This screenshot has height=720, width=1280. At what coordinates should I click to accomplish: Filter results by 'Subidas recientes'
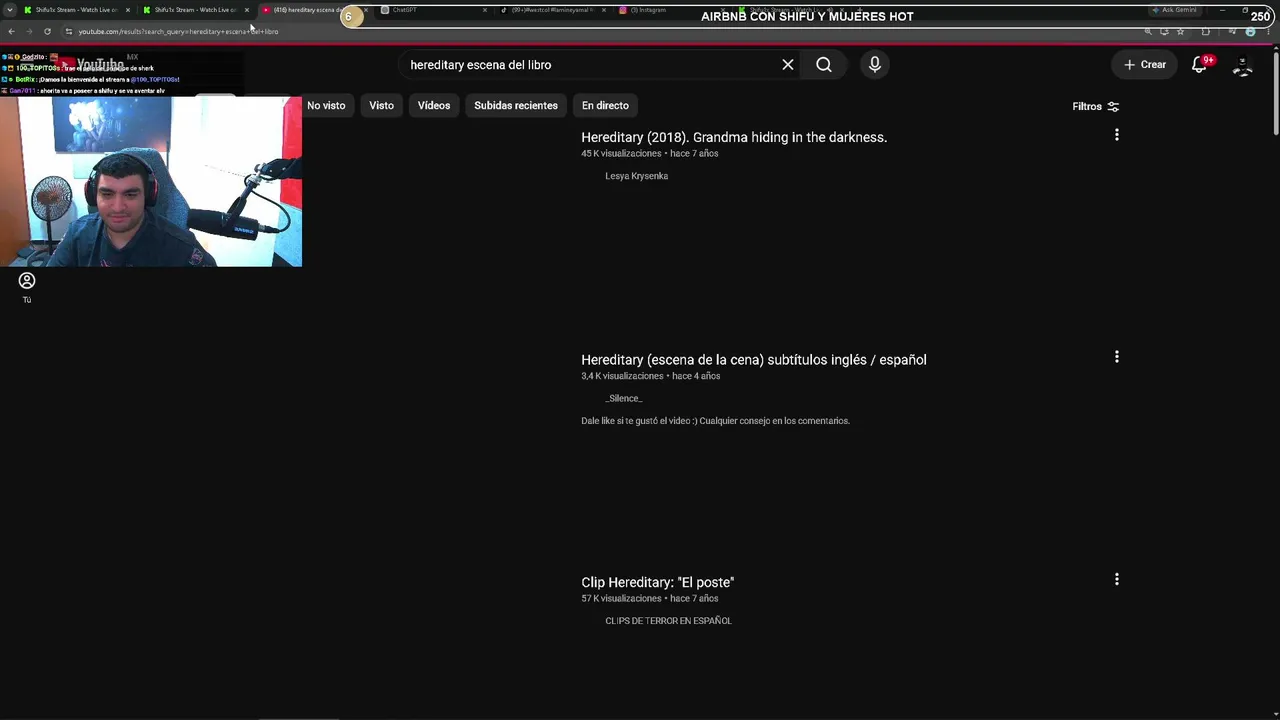516,106
